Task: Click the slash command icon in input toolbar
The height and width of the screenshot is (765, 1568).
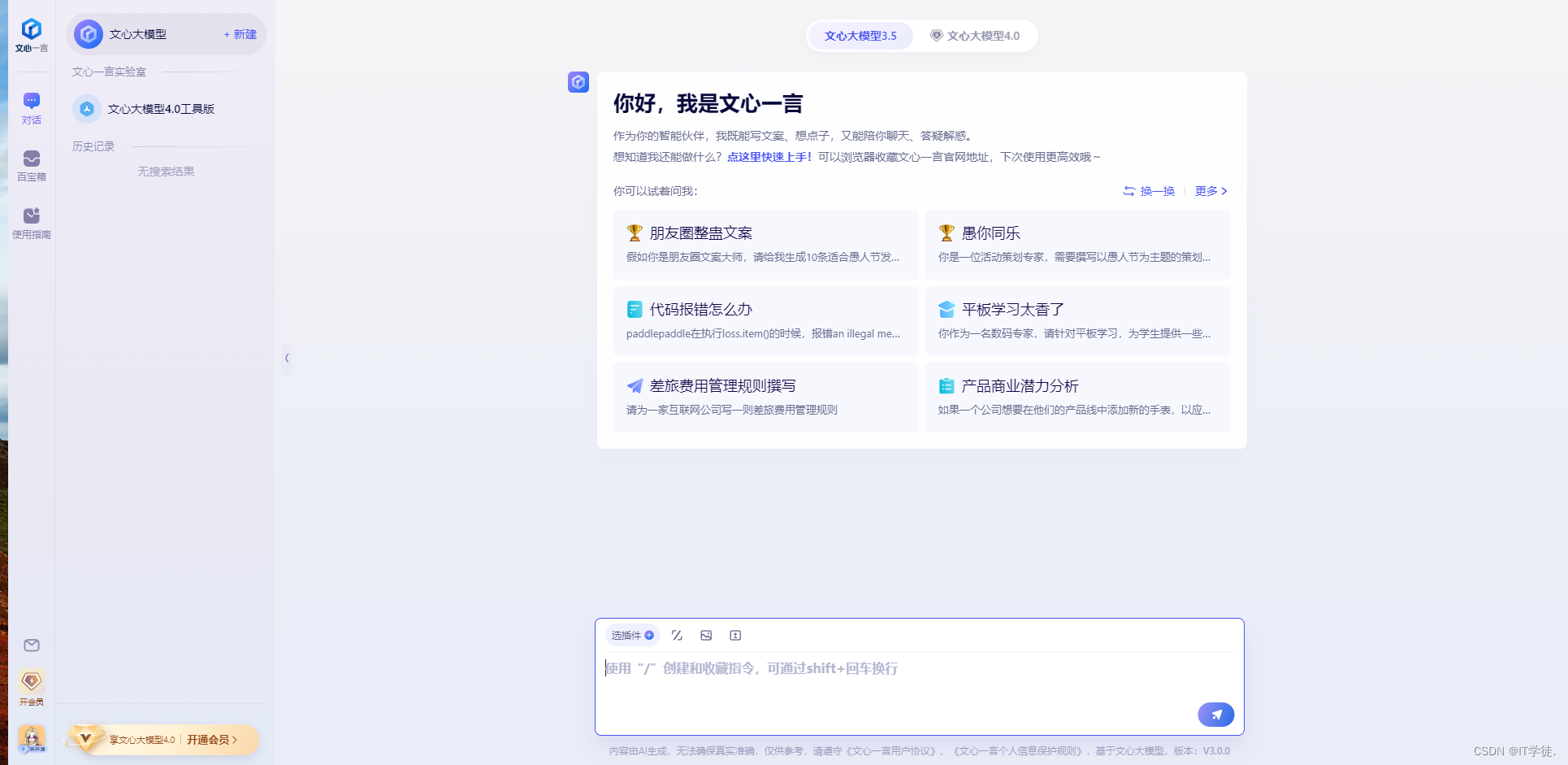Action: 677,636
